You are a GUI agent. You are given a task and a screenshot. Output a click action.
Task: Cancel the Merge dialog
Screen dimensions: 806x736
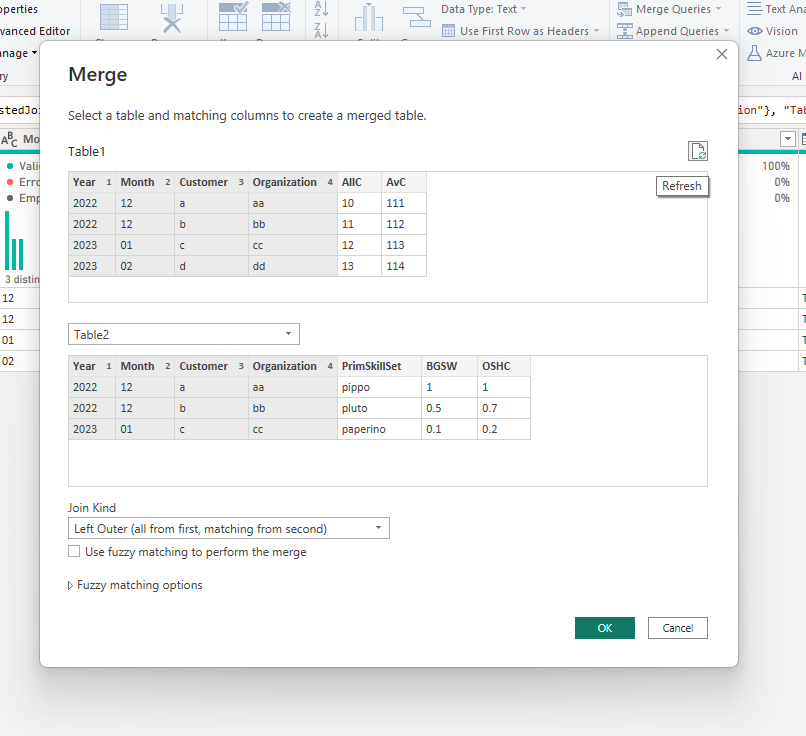[x=677, y=628]
